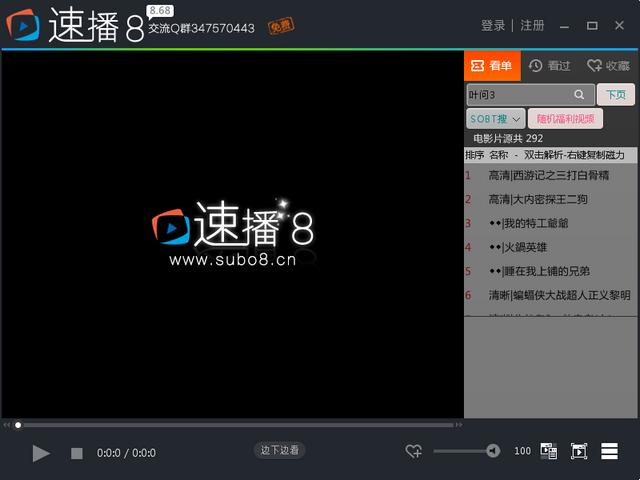This screenshot has width=640, height=480.
Task: Click the 排序 column header
Action: pyautogui.click(x=474, y=155)
